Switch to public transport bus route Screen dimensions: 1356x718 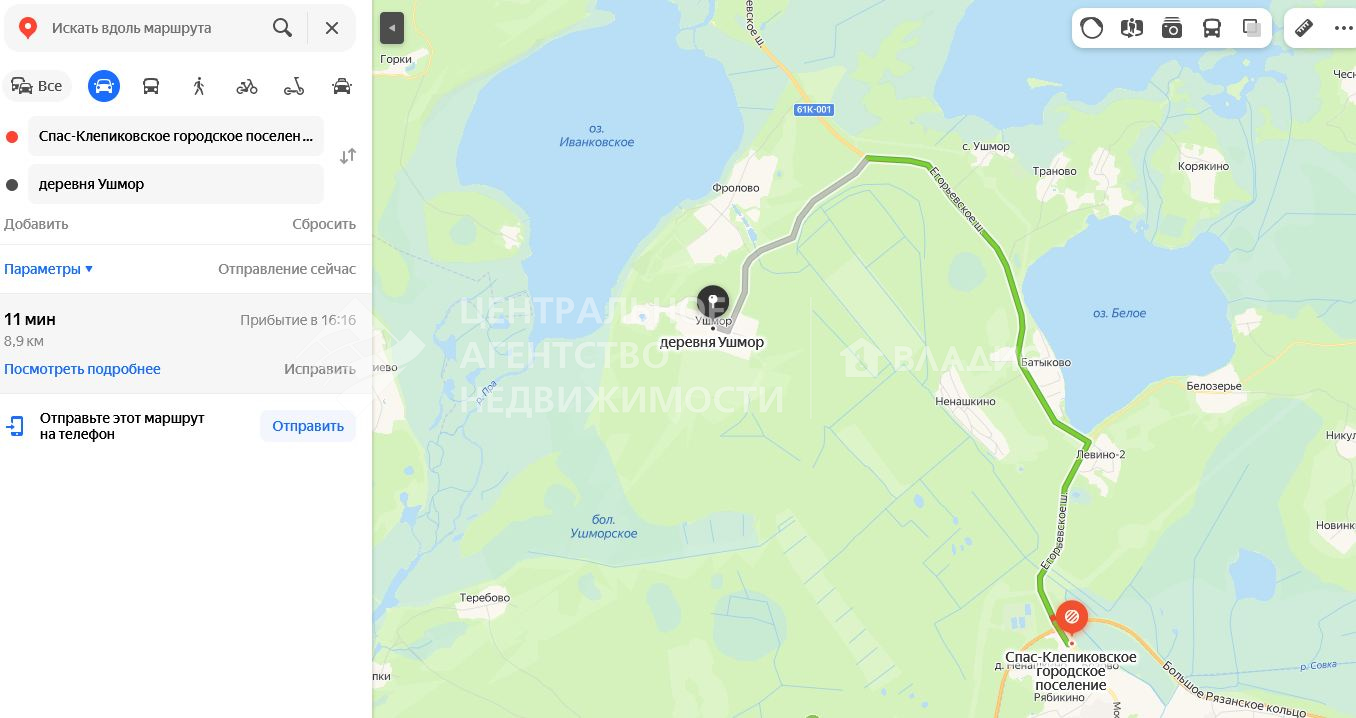click(x=151, y=86)
